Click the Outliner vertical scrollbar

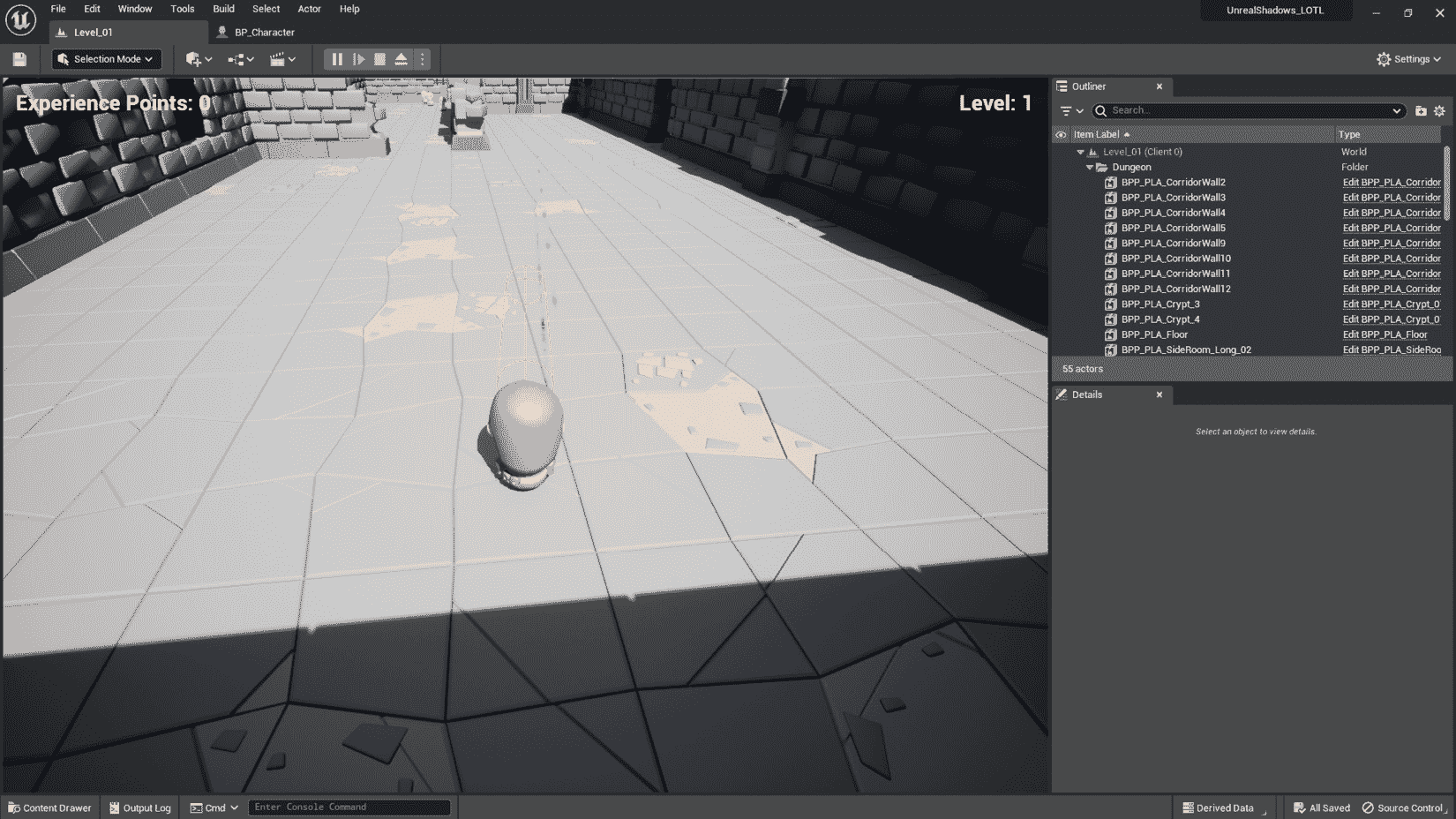tap(1446, 184)
